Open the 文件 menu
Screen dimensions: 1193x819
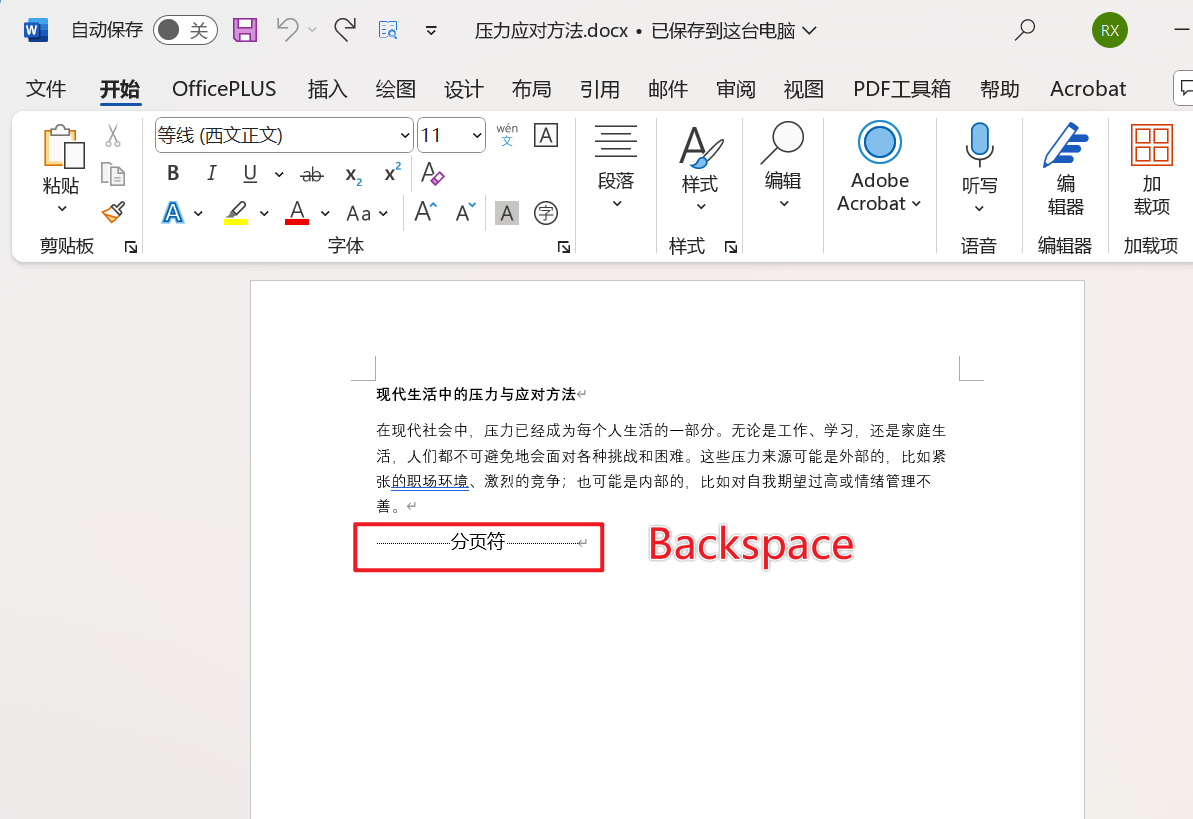(x=46, y=89)
